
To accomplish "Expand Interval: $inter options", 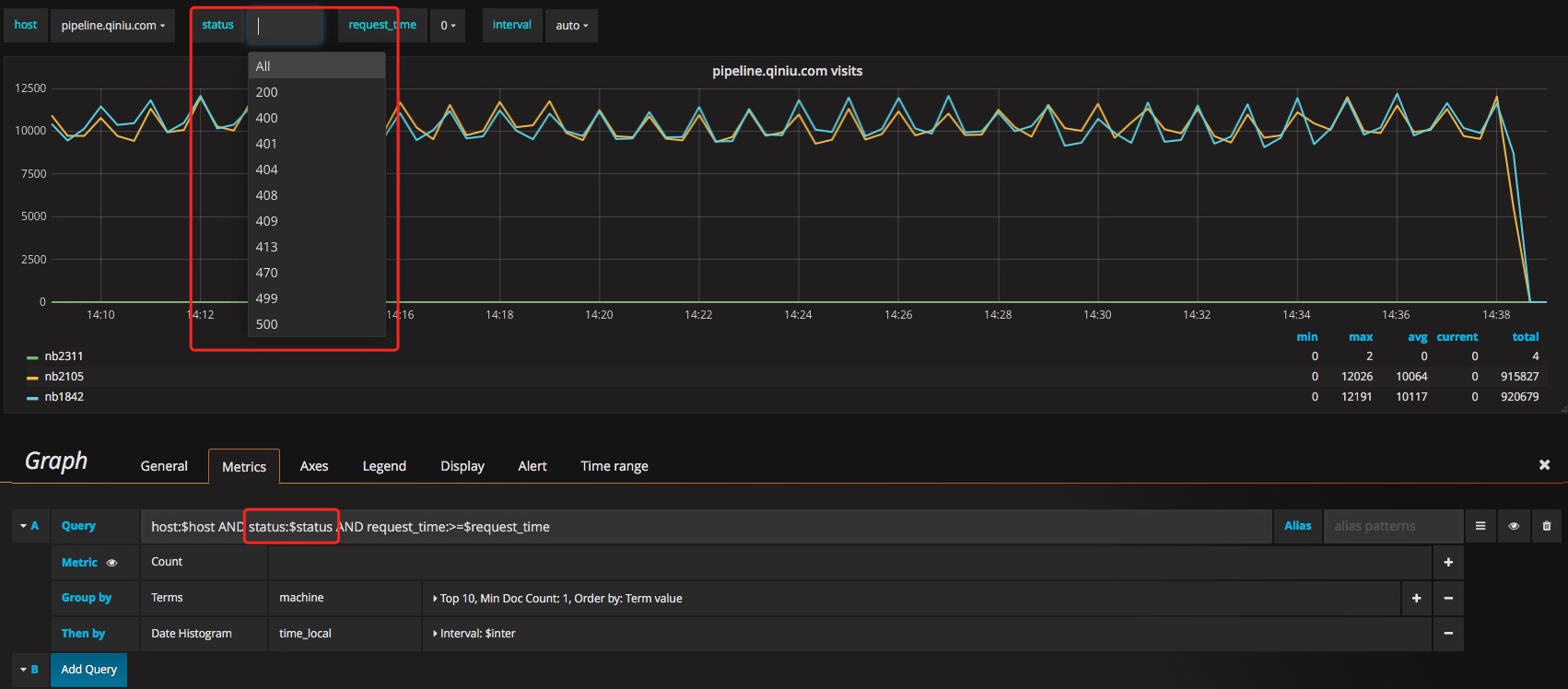I will (474, 634).
